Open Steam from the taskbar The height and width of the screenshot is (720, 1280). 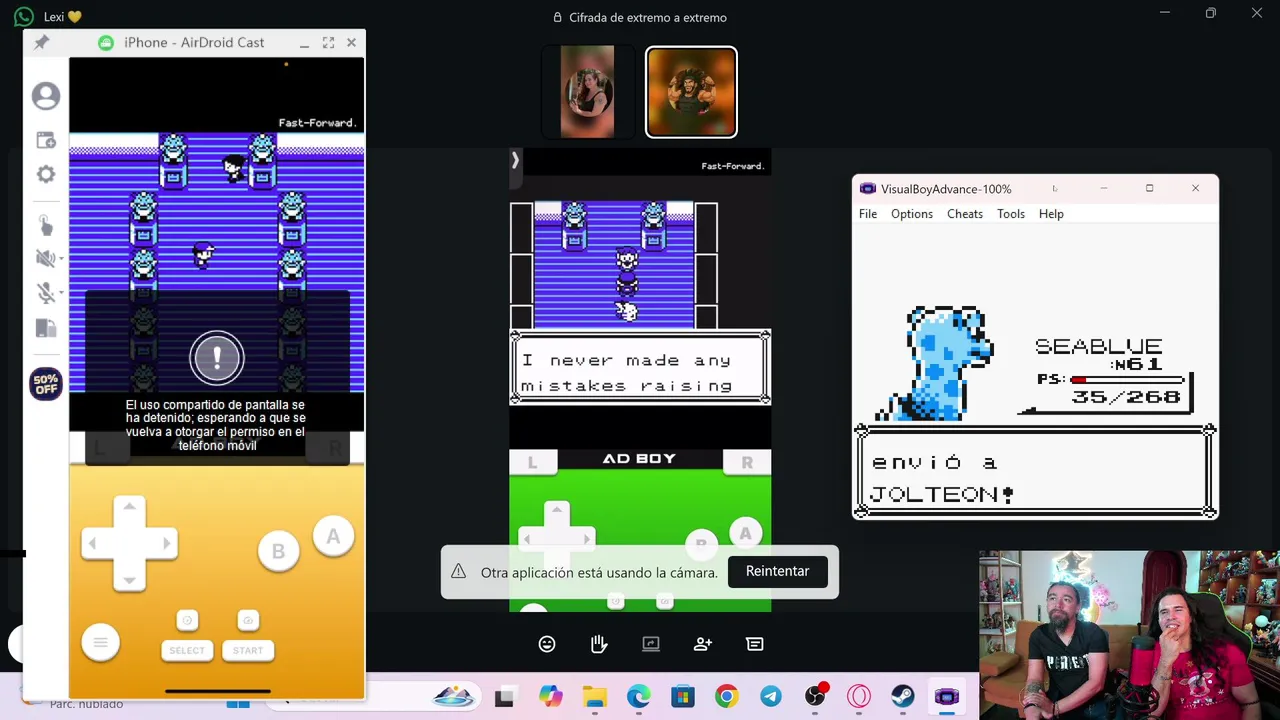click(x=903, y=697)
